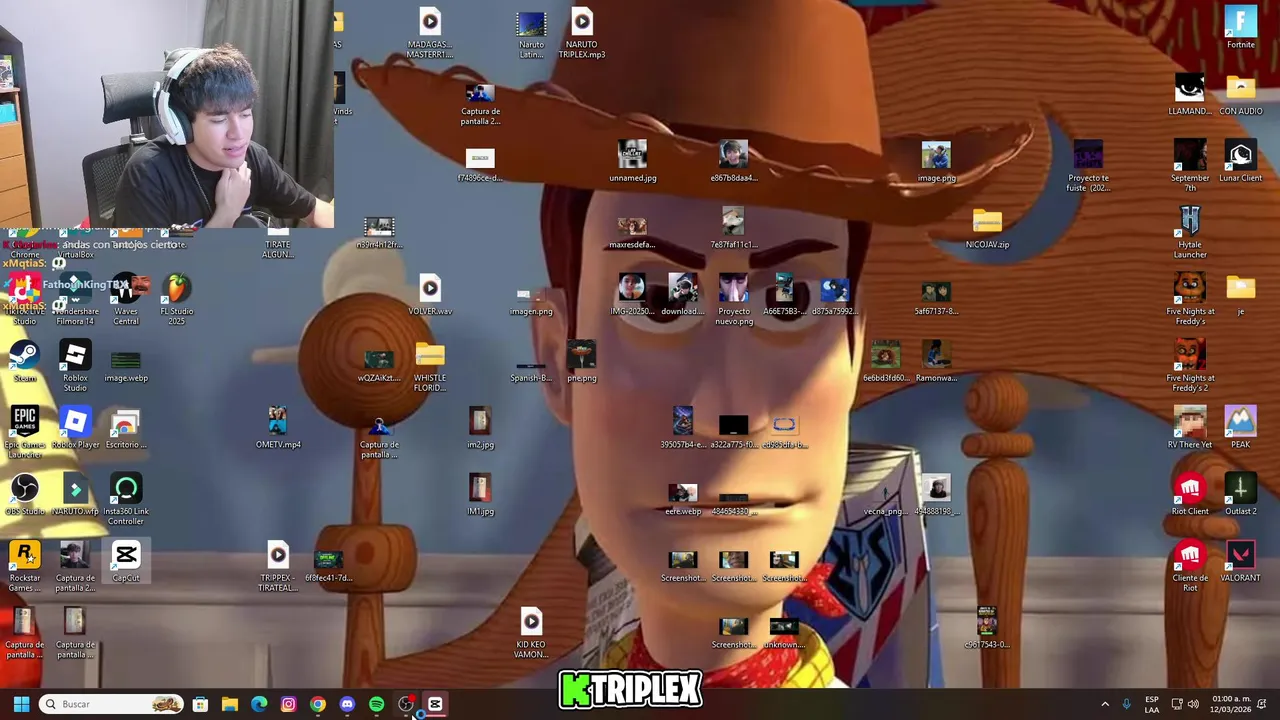
Task: Click the microphone tray icon
Action: click(x=1127, y=704)
